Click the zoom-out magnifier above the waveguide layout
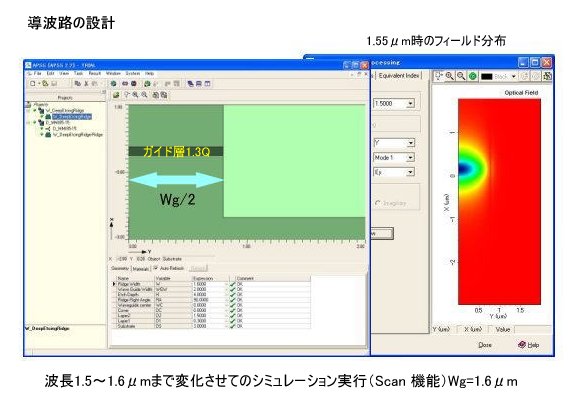 (144, 95)
